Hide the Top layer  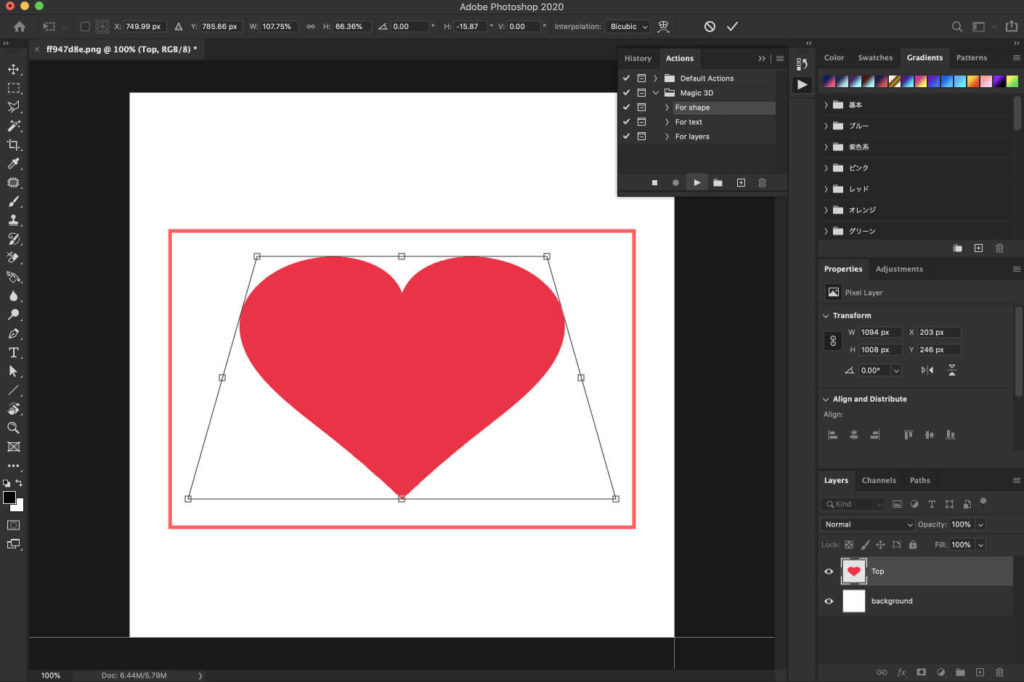click(x=829, y=571)
